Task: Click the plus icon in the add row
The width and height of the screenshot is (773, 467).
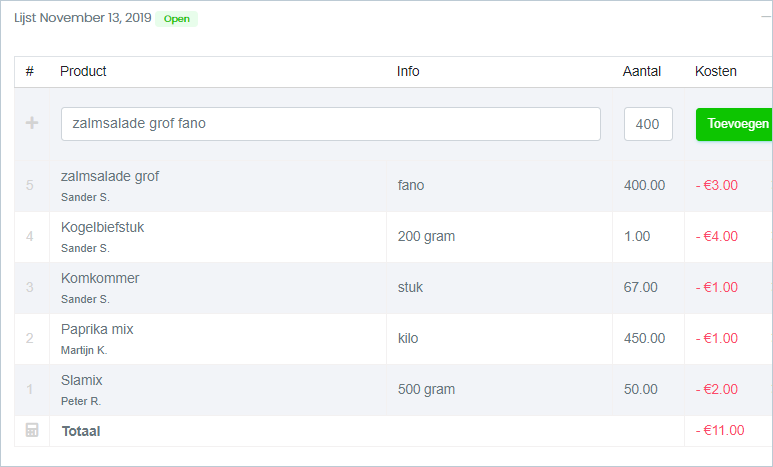Action: tap(31, 124)
